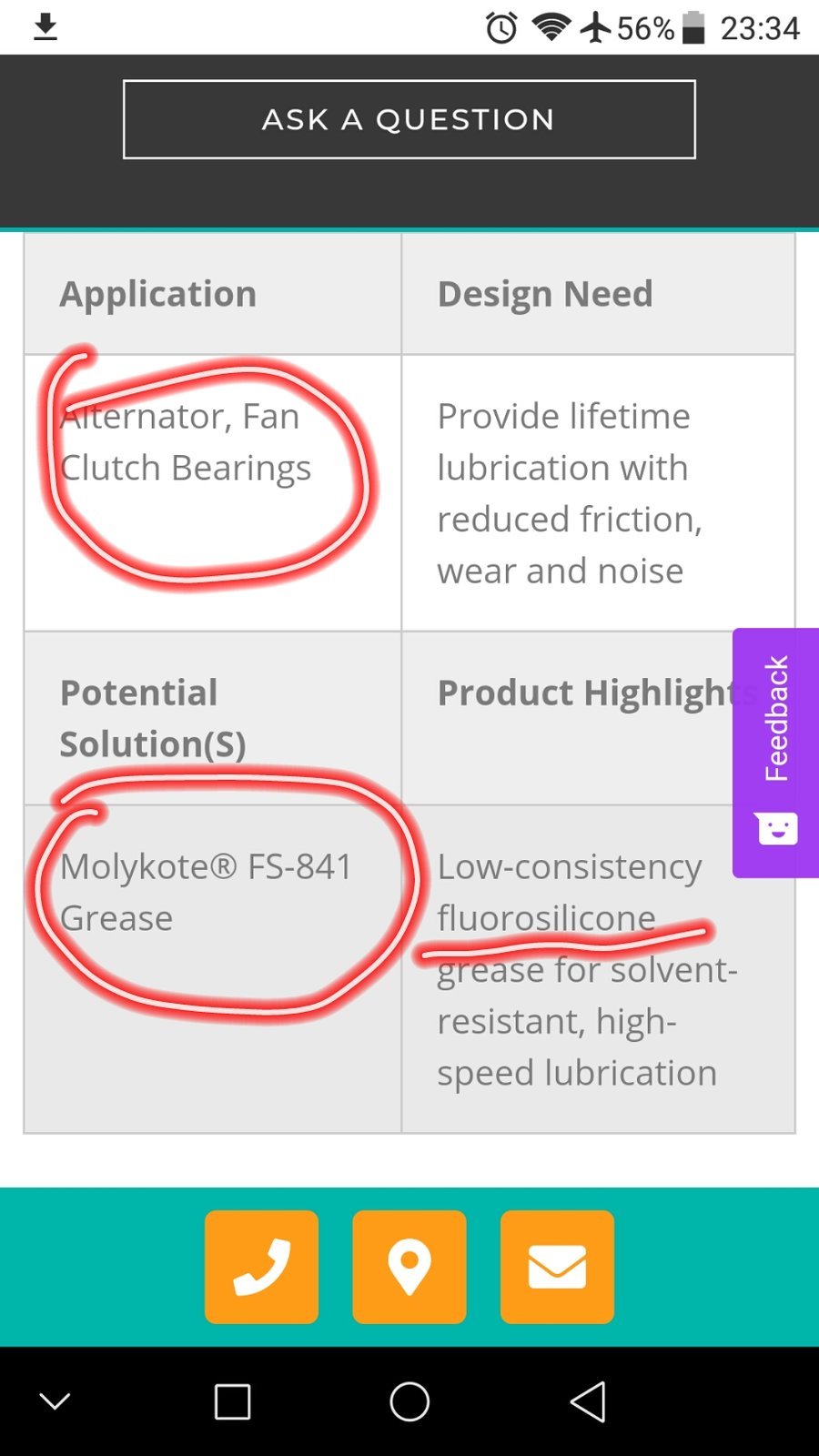Tap the Android home circle button
Viewport: 819px width, 1456px height.
[409, 1401]
